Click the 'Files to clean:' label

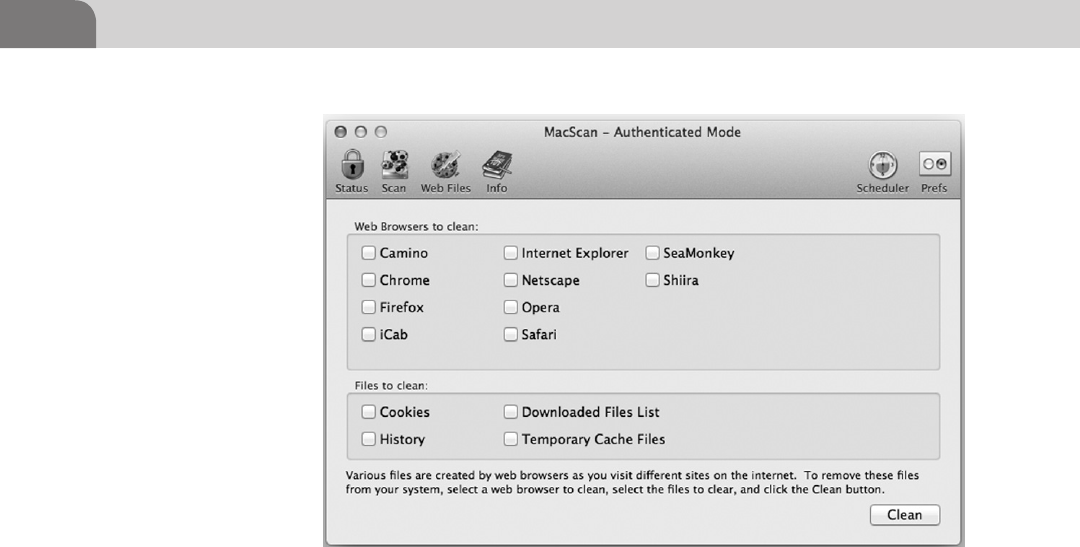pos(391,385)
